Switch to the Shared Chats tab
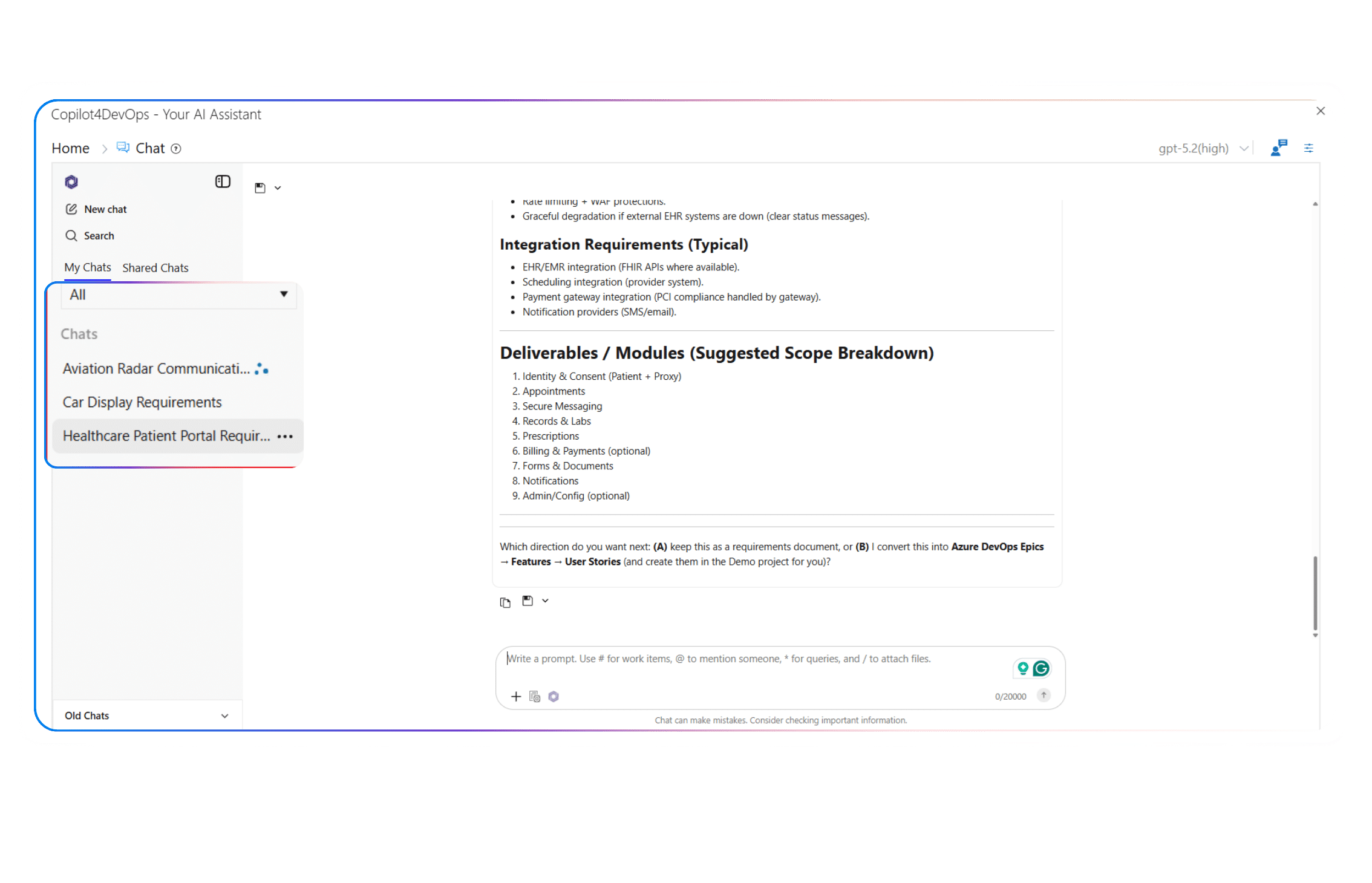The width and height of the screenshot is (1372, 883). point(155,268)
